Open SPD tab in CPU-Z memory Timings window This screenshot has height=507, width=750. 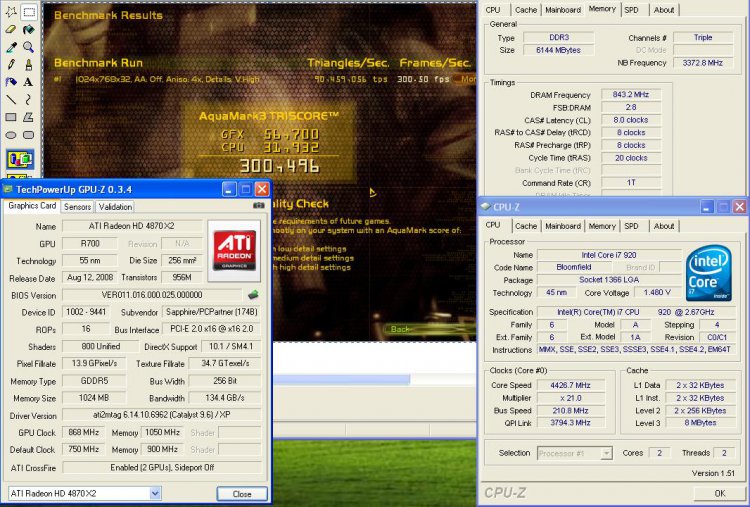tap(631, 10)
